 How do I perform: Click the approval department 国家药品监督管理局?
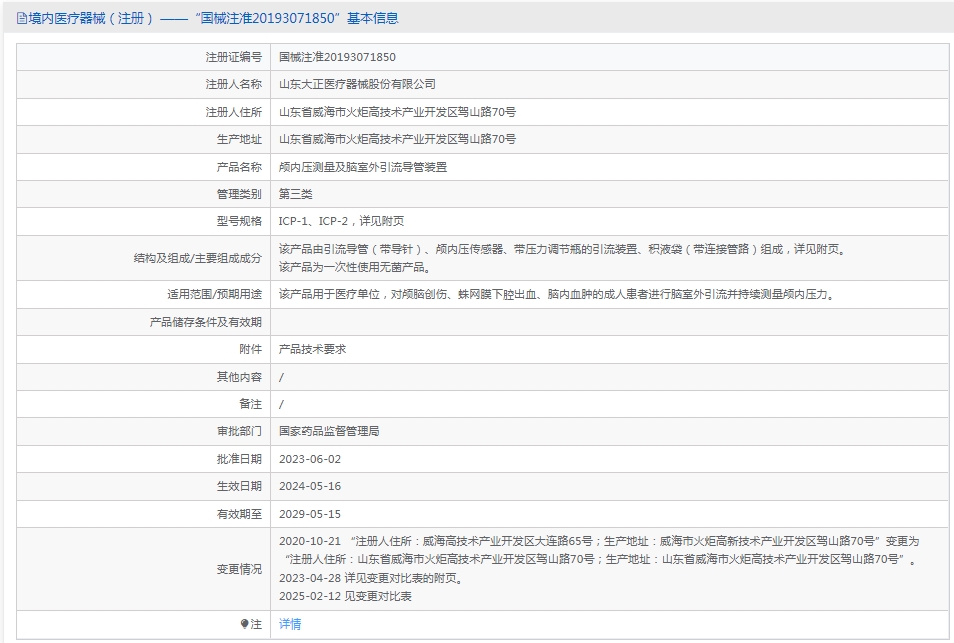[329, 431]
